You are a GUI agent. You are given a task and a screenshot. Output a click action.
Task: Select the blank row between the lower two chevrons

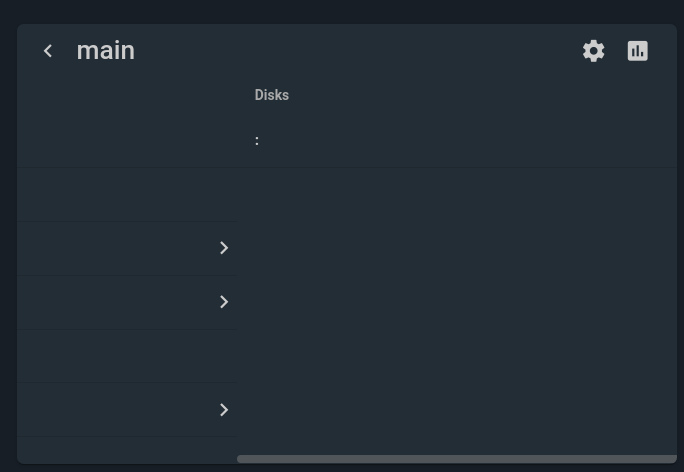pyautogui.click(x=125, y=356)
